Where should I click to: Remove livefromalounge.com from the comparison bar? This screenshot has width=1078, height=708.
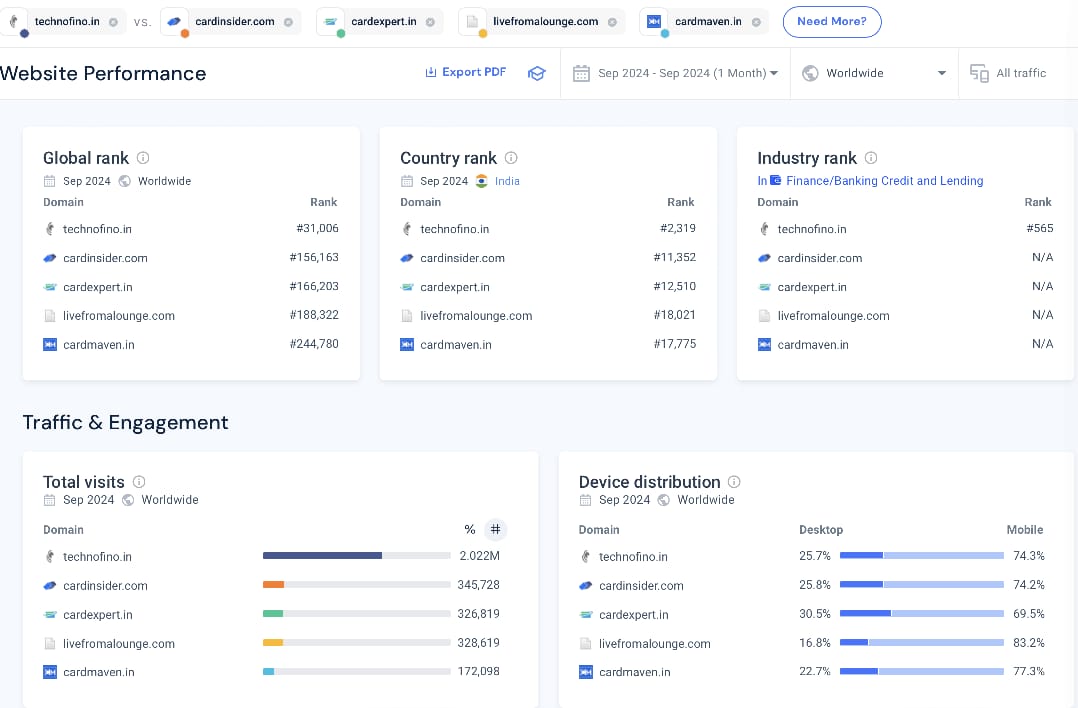tap(612, 22)
